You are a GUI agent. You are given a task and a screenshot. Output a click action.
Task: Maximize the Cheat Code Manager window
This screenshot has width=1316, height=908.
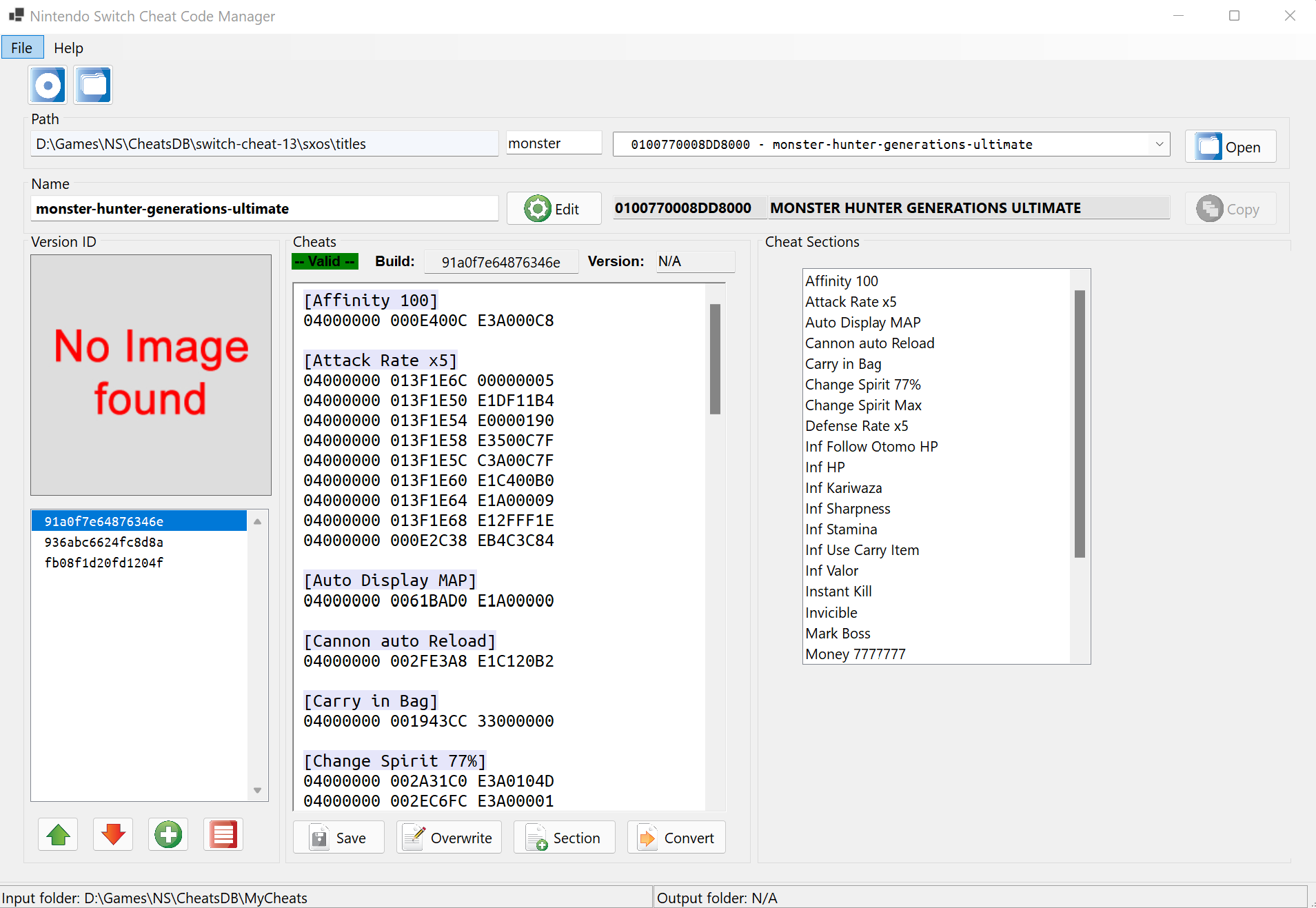tap(1234, 16)
